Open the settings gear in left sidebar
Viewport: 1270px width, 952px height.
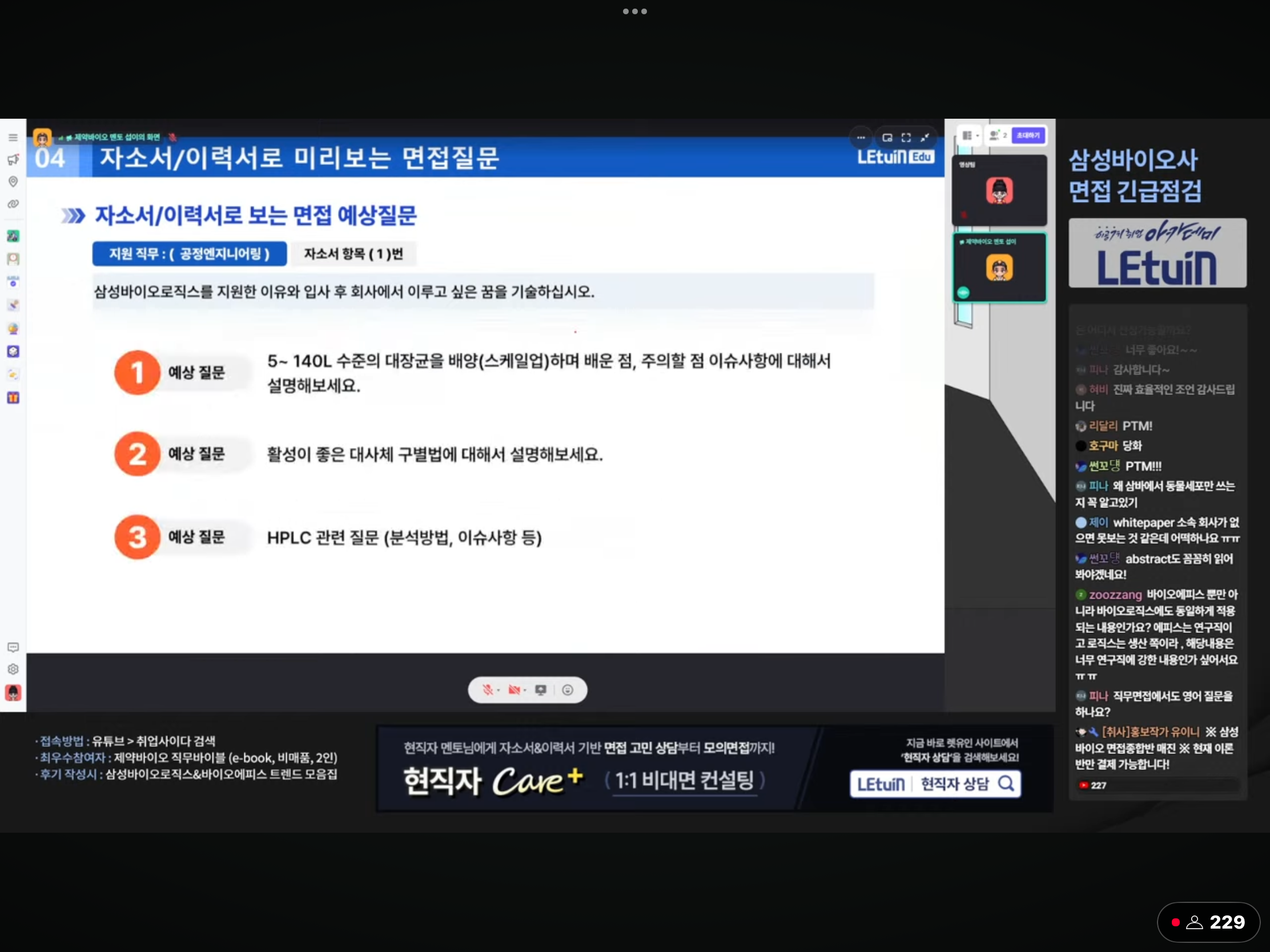click(13, 669)
